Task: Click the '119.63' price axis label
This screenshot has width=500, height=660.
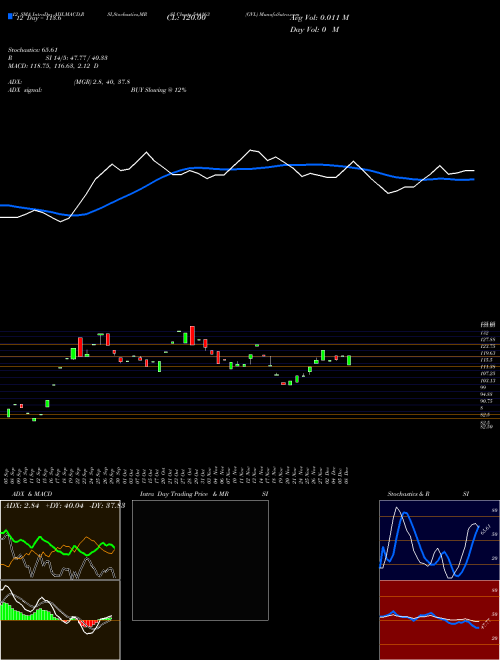Action: 488,353
